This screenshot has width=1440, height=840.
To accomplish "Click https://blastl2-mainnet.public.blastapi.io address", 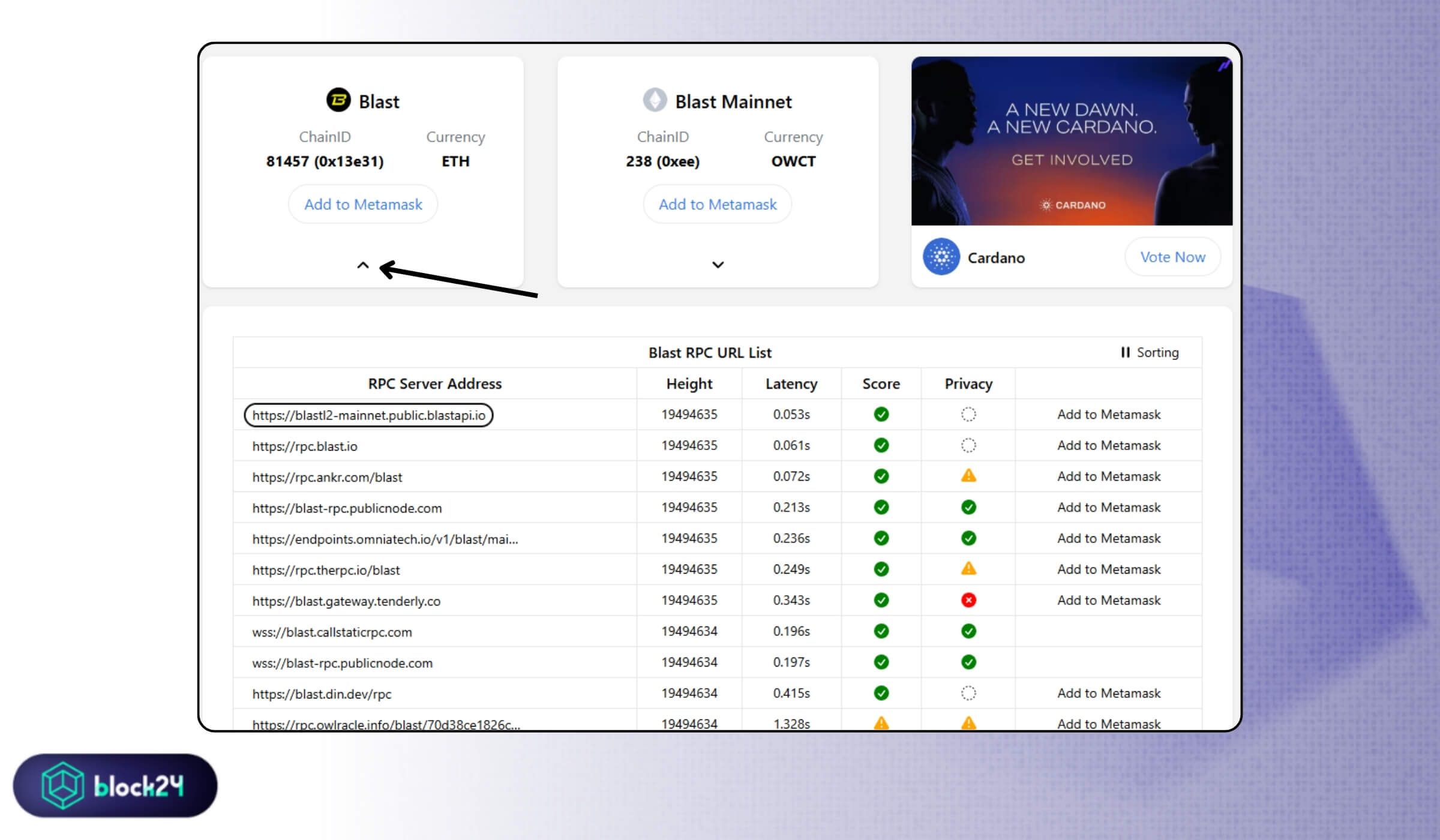I will 368,415.
